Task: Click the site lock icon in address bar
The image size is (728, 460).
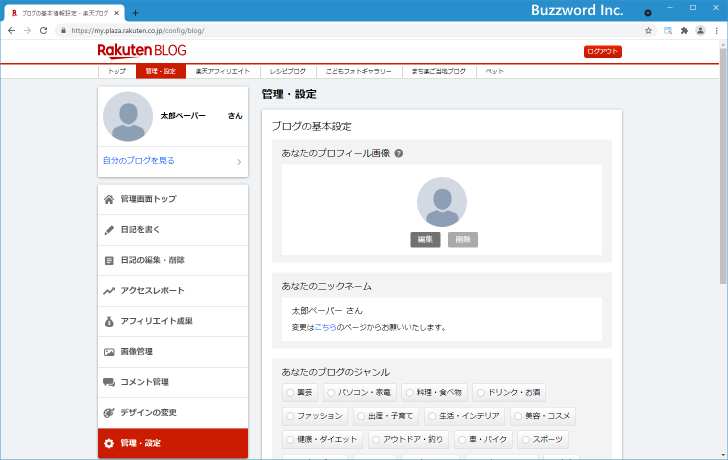Action: 63,31
